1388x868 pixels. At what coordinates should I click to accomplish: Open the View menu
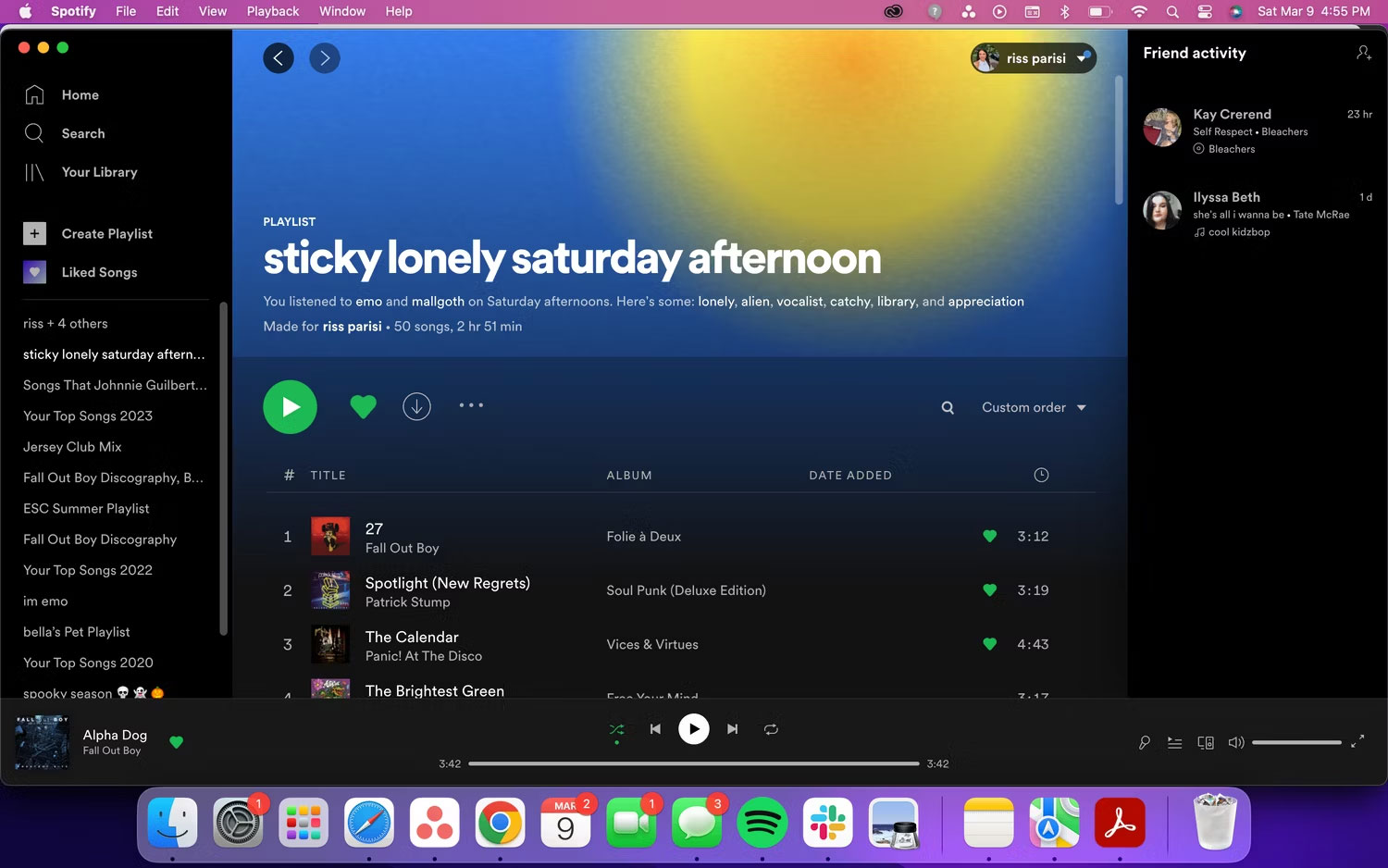[x=212, y=11]
